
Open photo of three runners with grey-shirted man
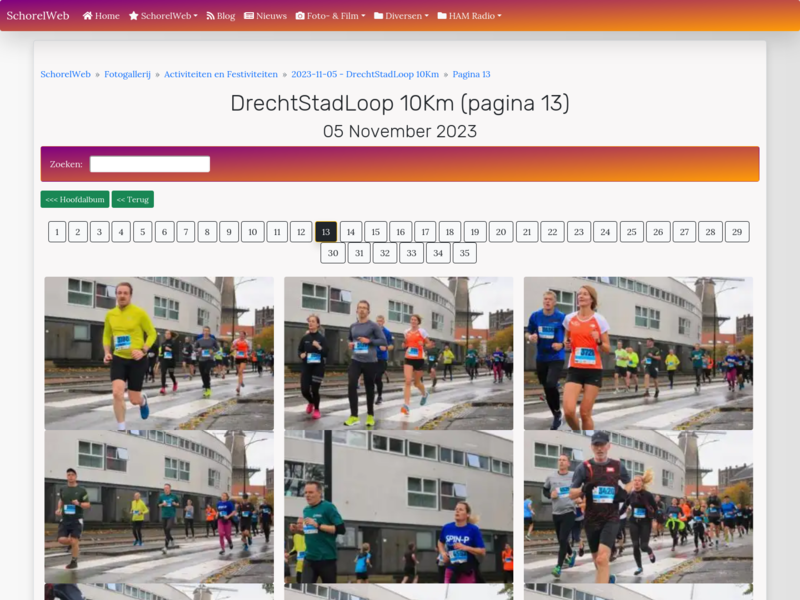pyautogui.click(x=398, y=353)
